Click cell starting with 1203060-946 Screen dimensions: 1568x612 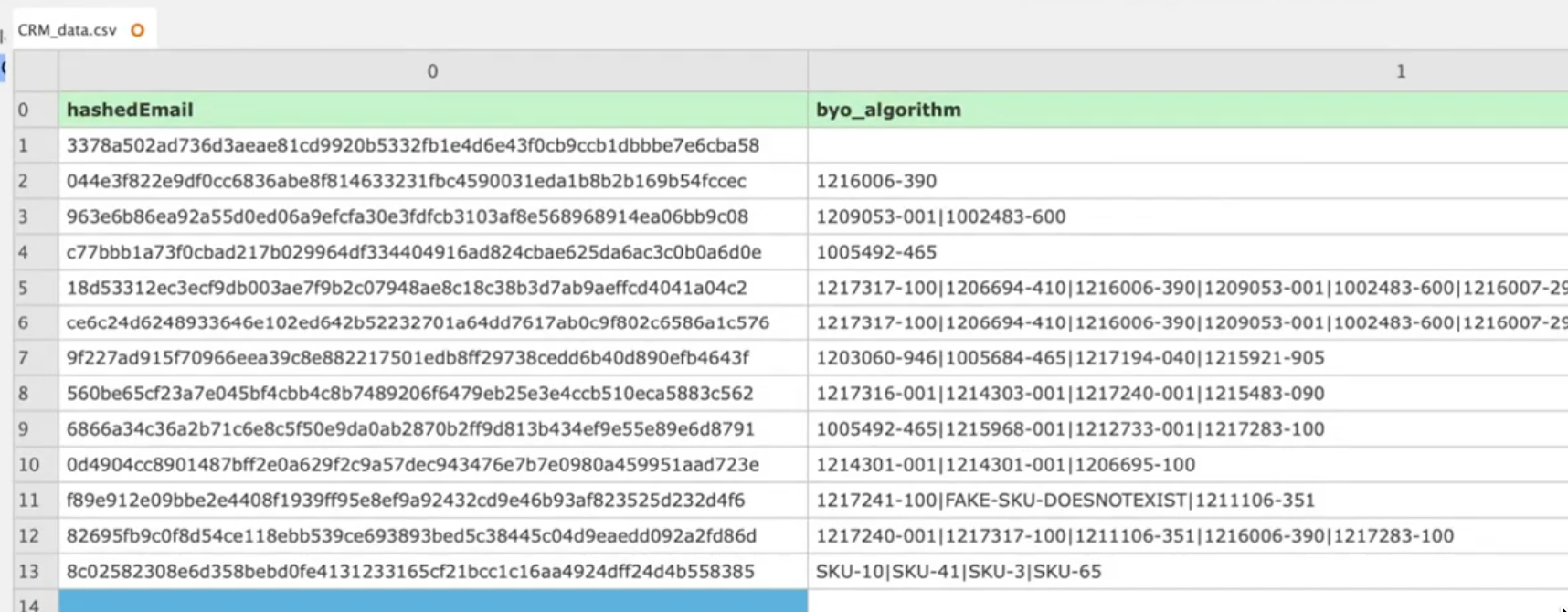click(x=1188, y=358)
